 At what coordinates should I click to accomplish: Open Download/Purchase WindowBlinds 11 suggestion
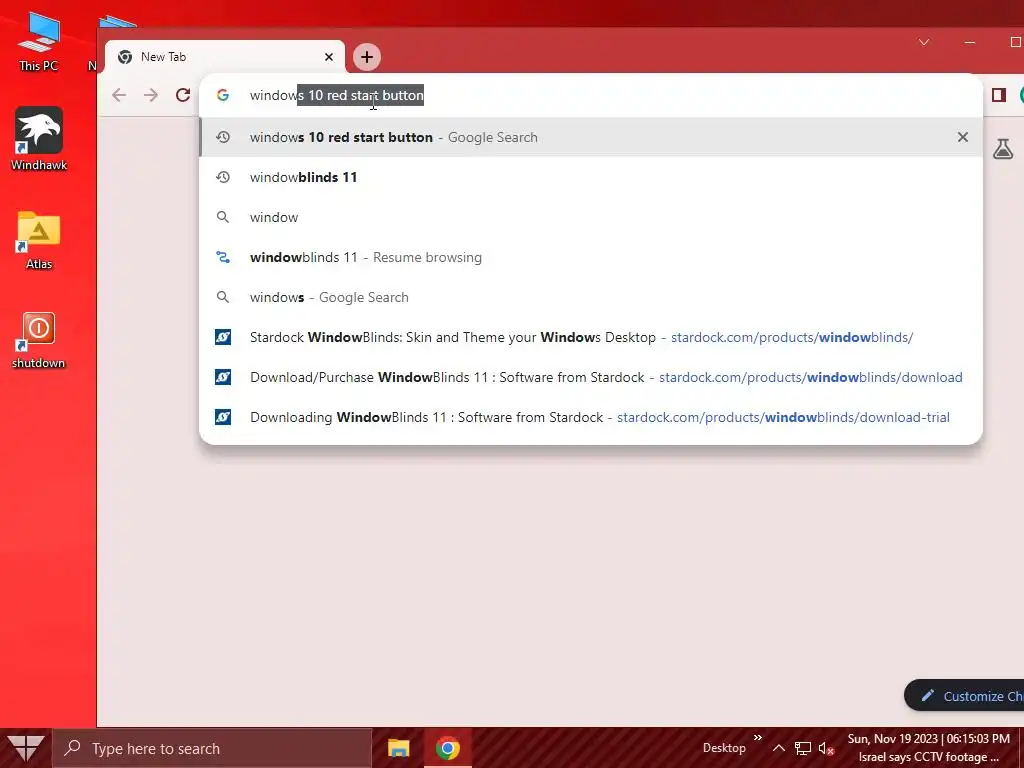point(590,377)
